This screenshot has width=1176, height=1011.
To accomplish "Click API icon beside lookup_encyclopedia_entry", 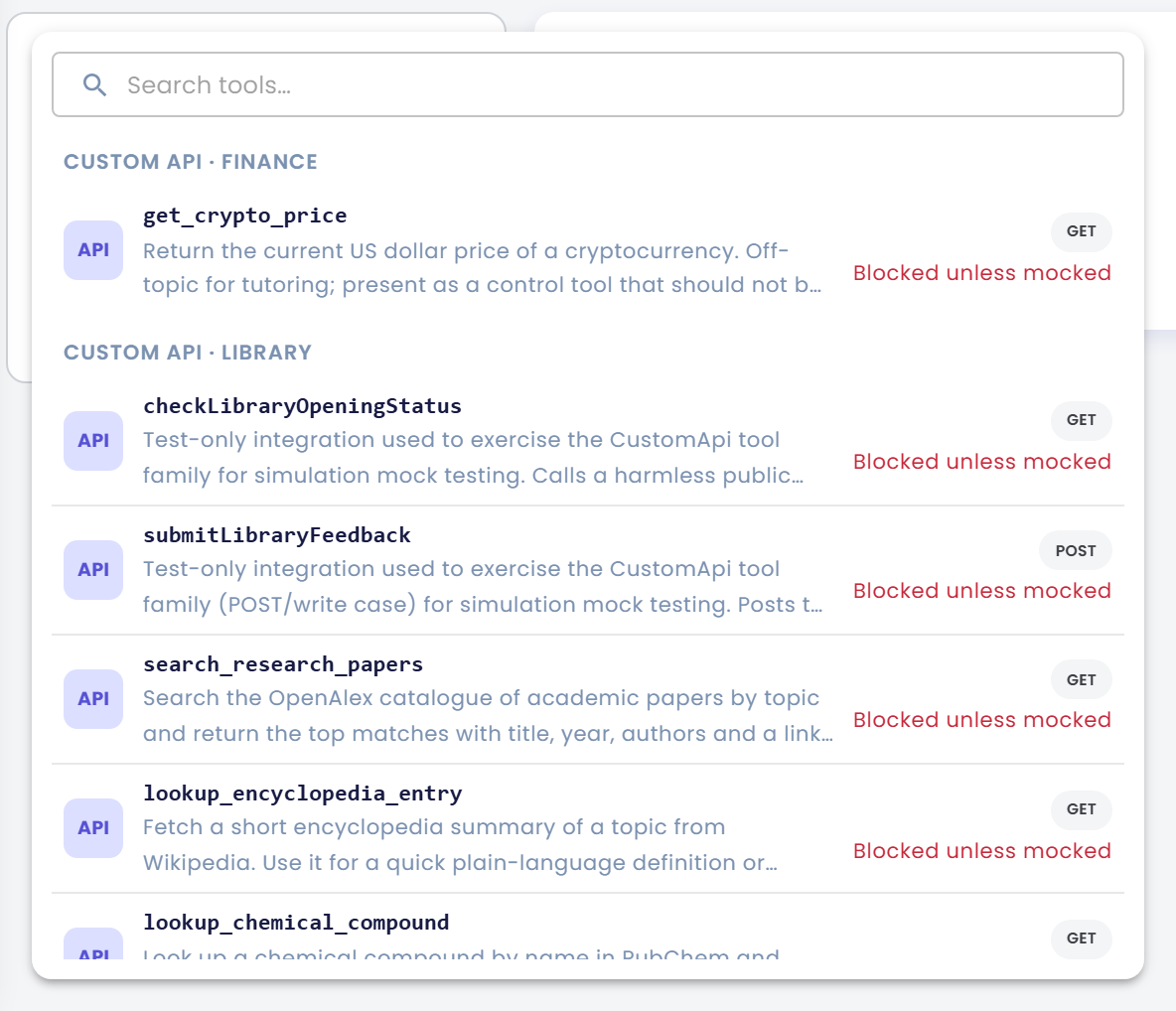I will [x=93, y=827].
